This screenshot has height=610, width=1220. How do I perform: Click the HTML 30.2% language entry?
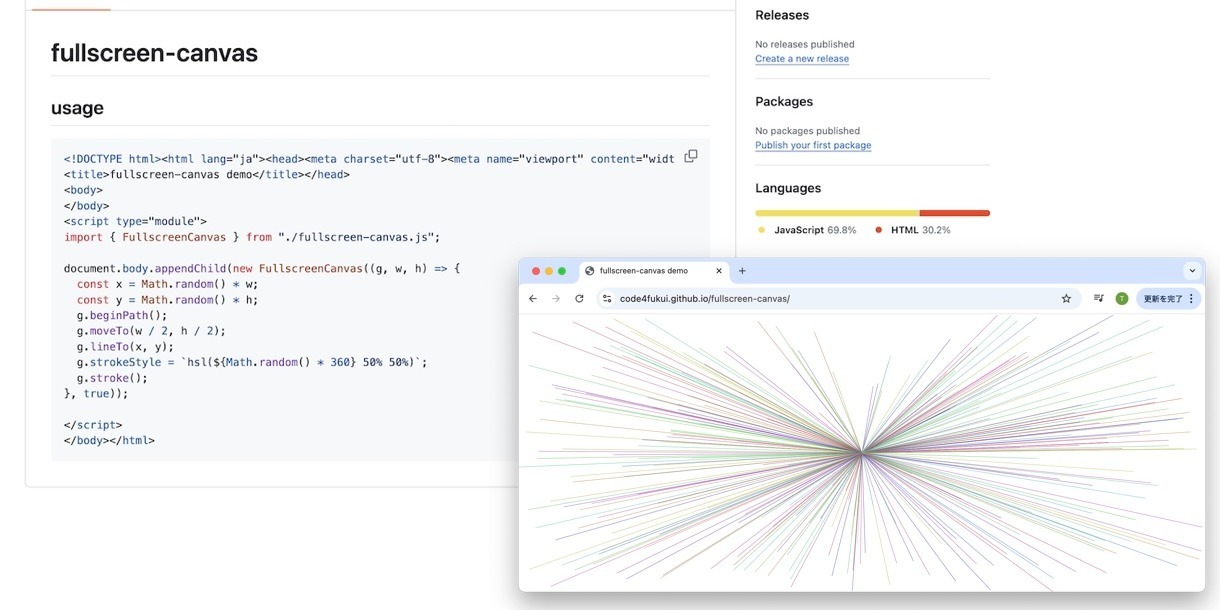[919, 230]
